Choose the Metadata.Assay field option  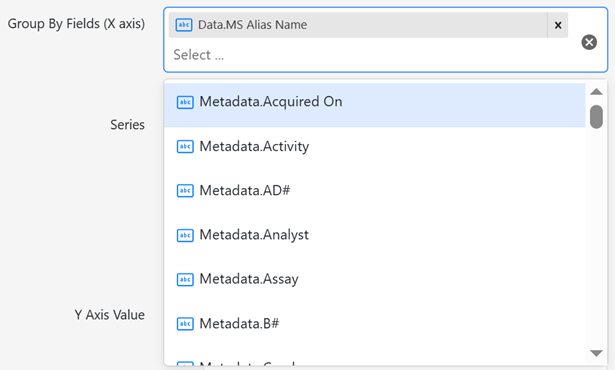[375, 279]
